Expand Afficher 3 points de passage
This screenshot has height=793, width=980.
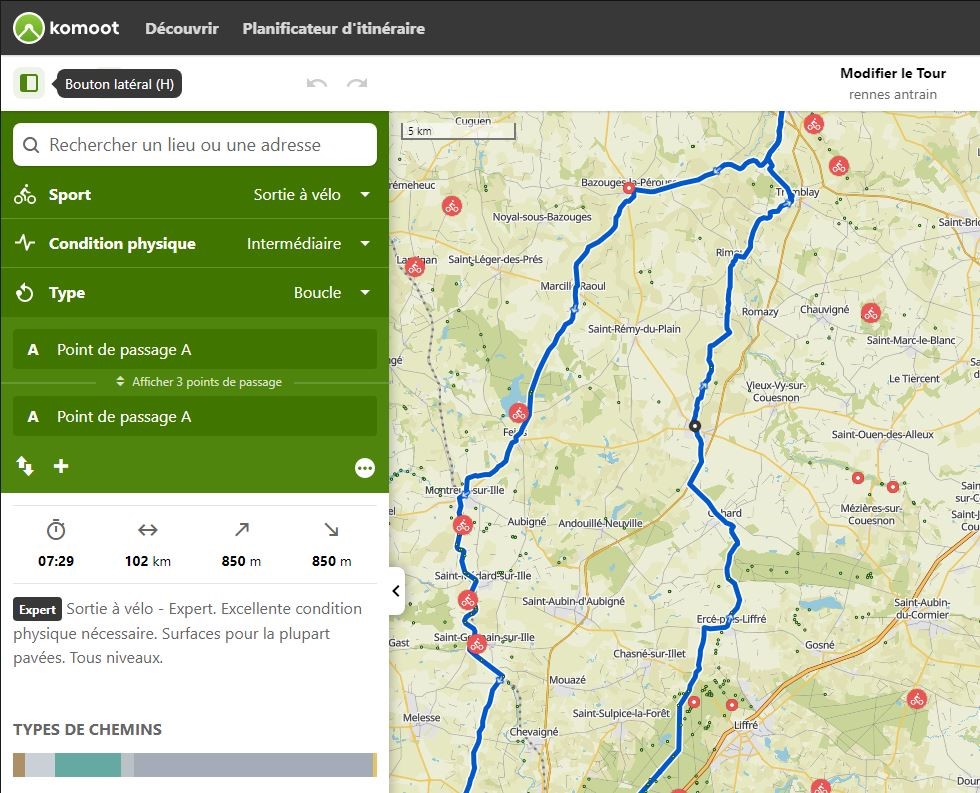coord(198,382)
